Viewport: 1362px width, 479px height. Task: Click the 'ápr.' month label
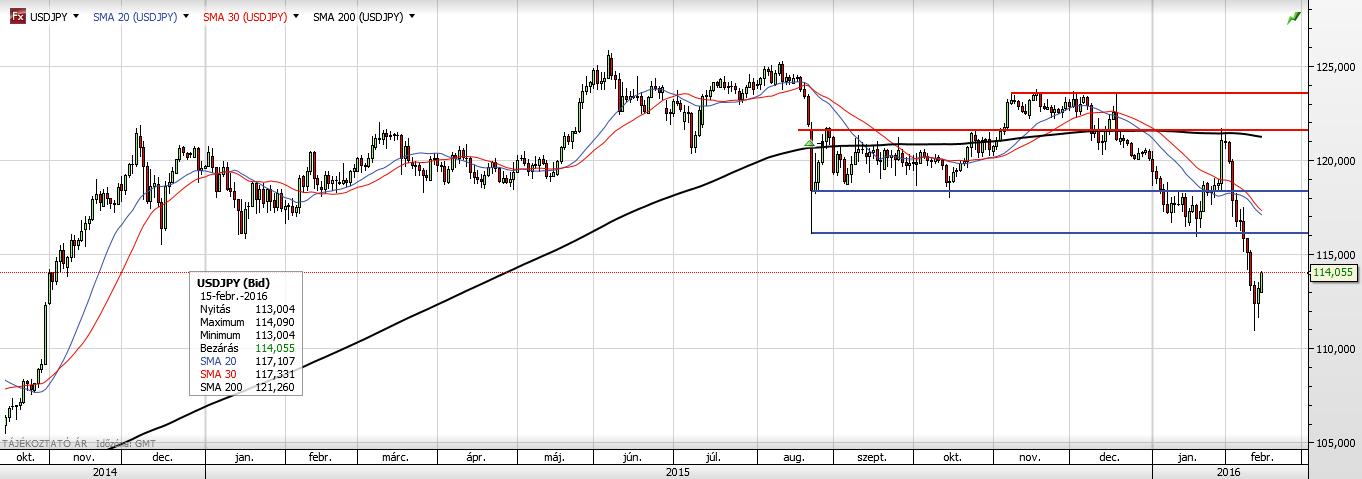pos(476,457)
